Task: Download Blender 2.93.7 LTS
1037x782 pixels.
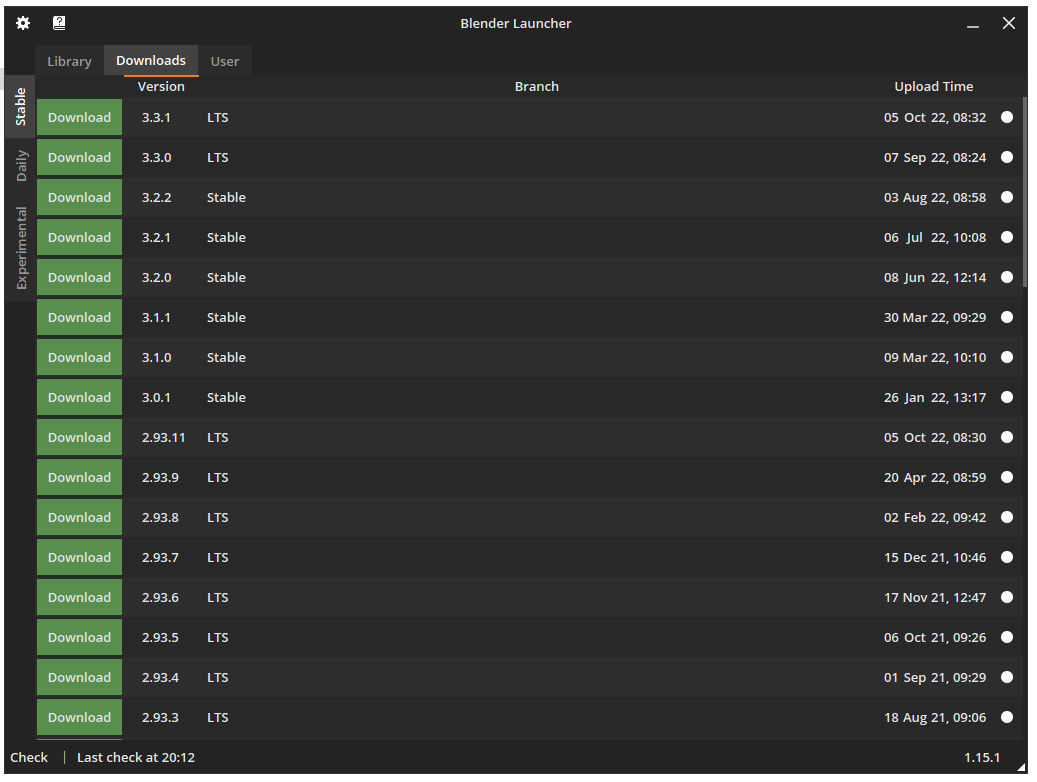Action: [x=79, y=558]
